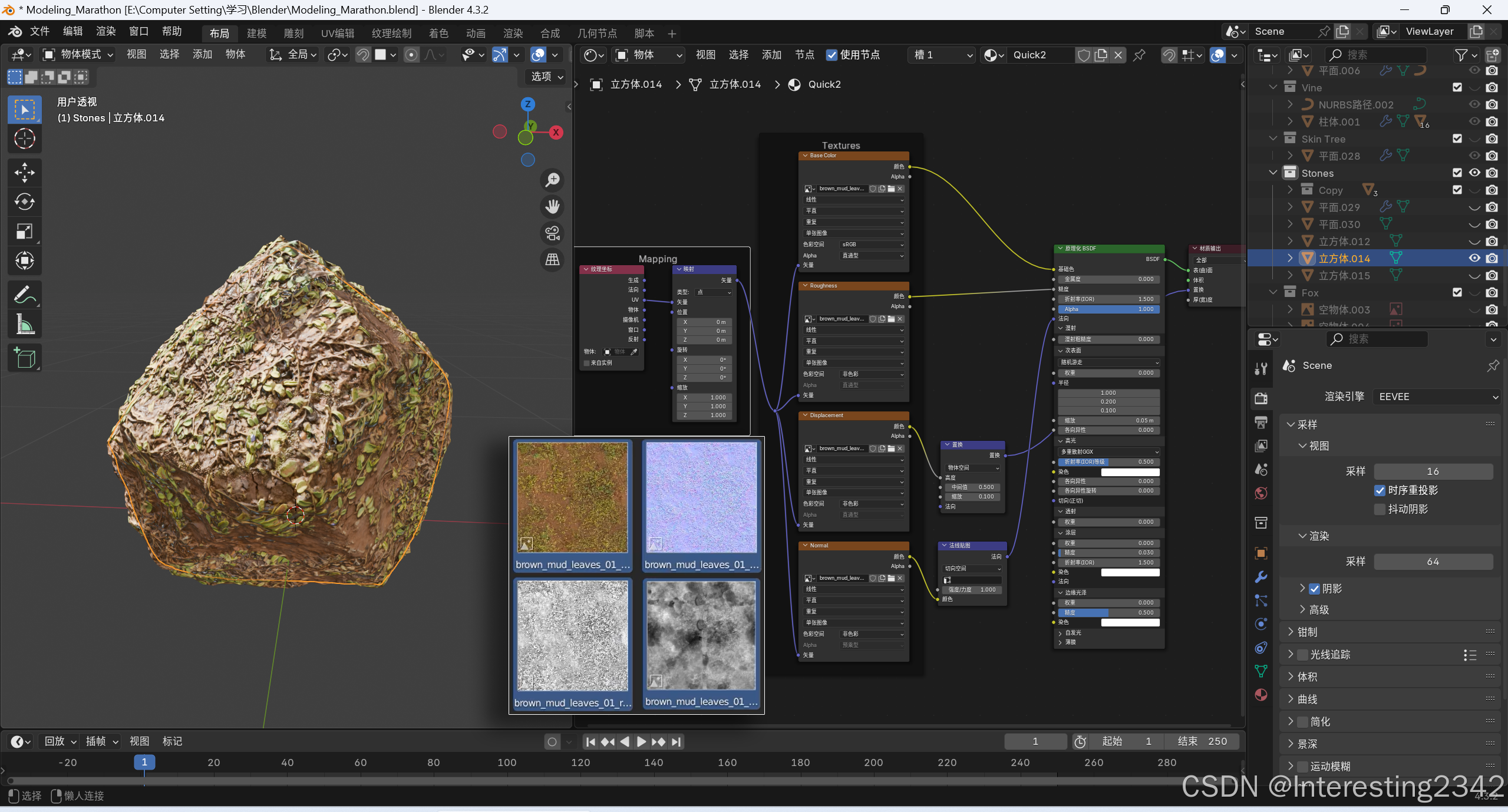Toggle camera view icon in viewport
Image resolution: width=1508 pixels, height=812 pixels.
(552, 233)
